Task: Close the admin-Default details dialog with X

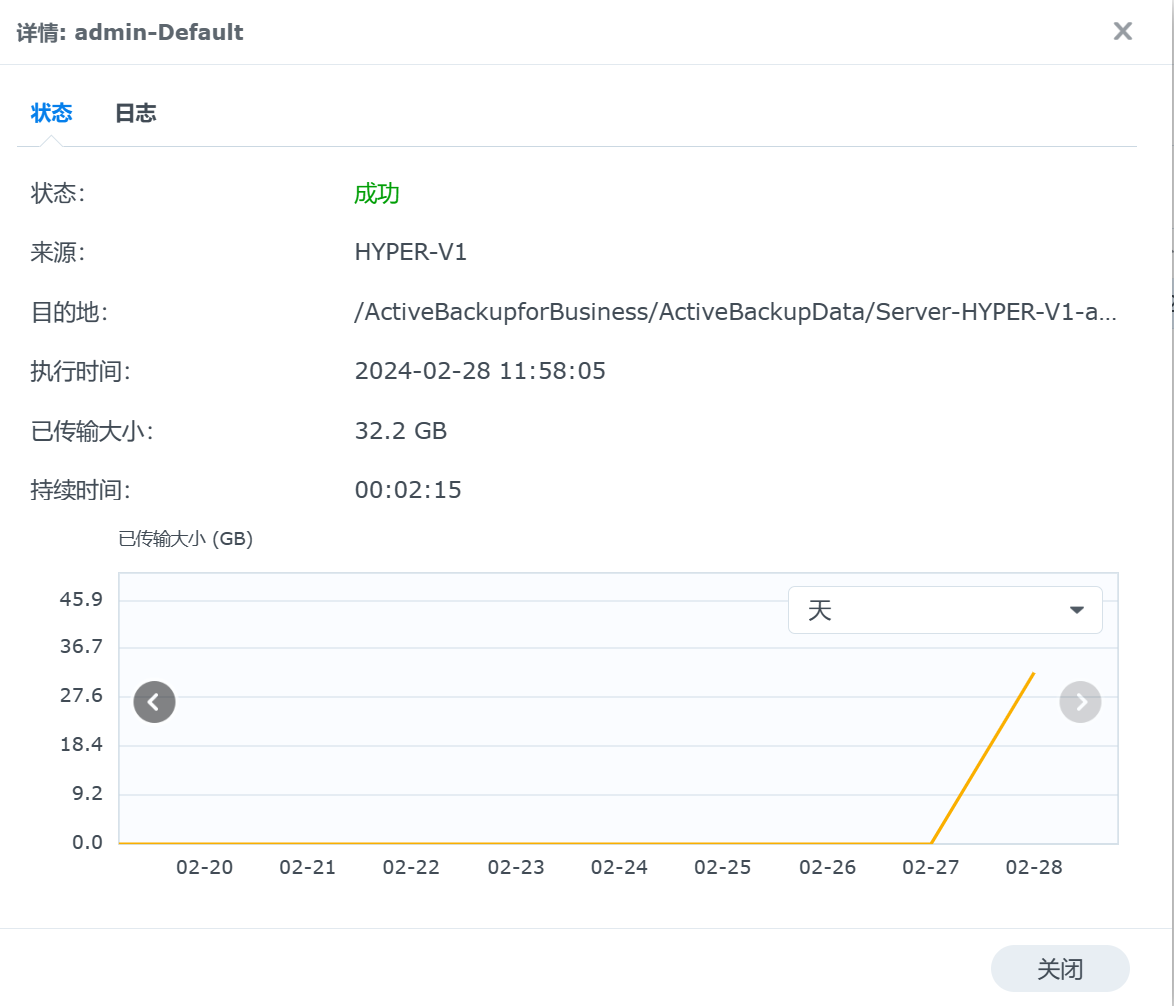Action: click(x=1122, y=31)
